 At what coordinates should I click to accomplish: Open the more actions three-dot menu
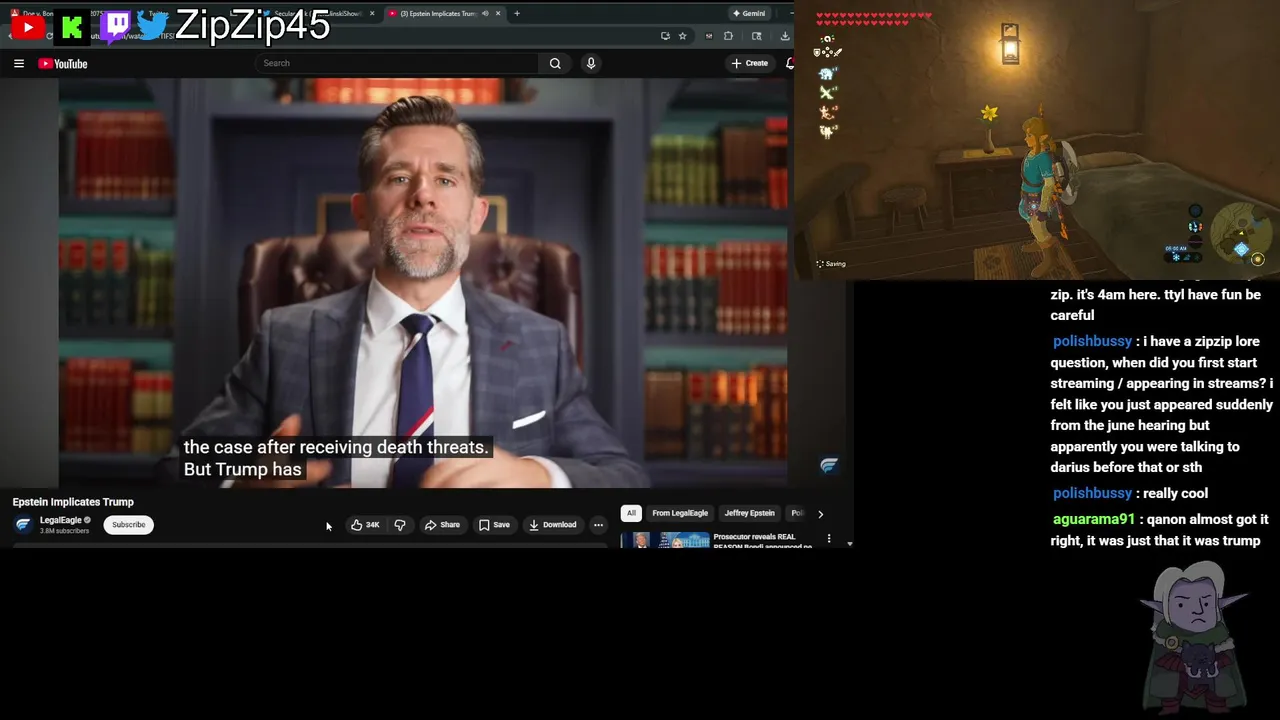click(x=598, y=525)
